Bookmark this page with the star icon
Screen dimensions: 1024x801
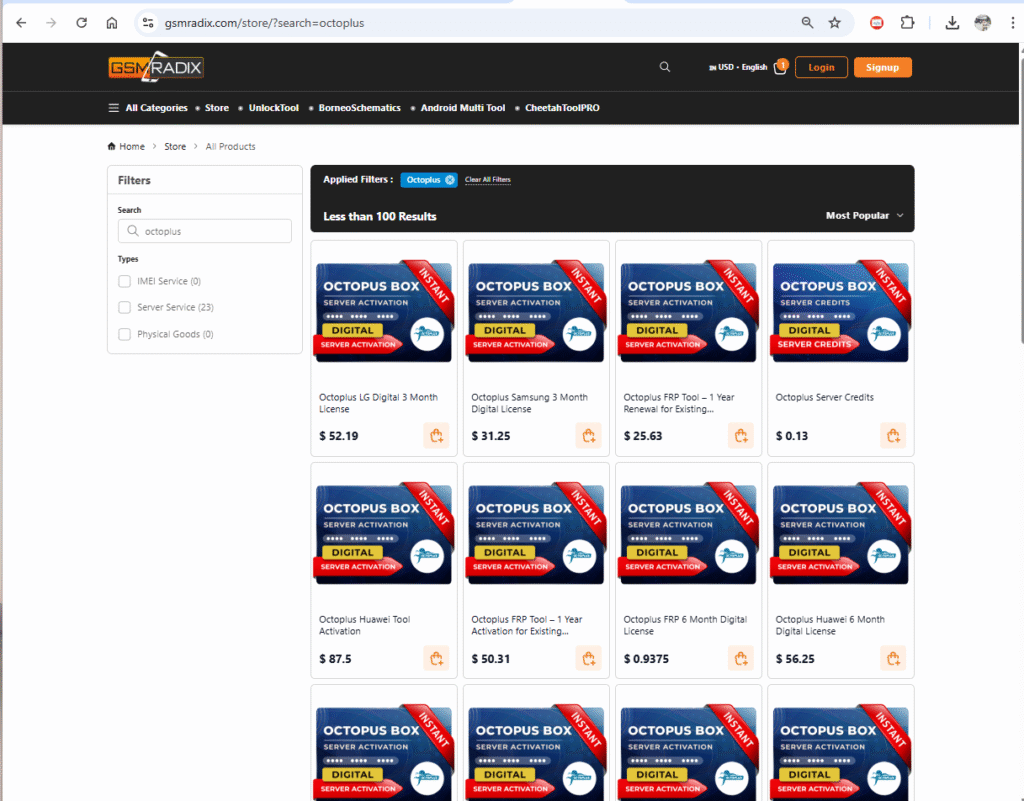click(x=835, y=23)
